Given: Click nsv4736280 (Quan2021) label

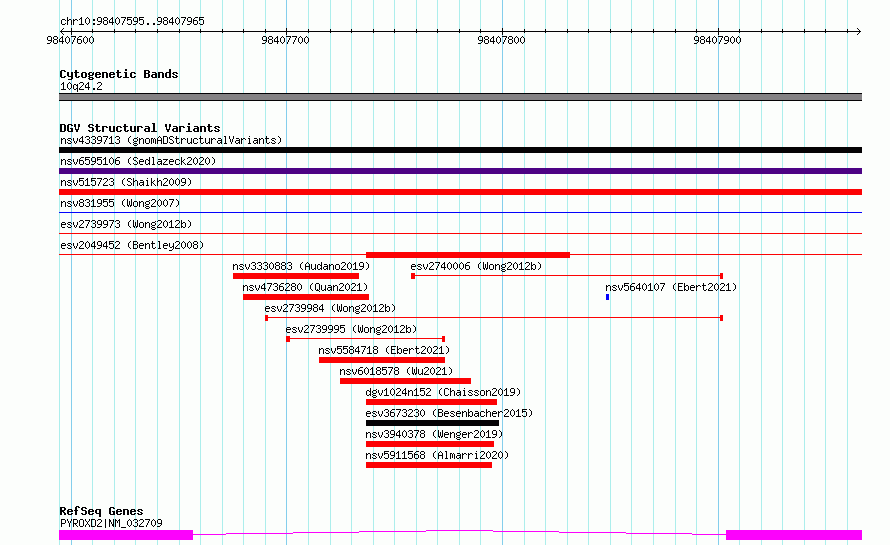Looking at the screenshot, I should coord(305,287).
